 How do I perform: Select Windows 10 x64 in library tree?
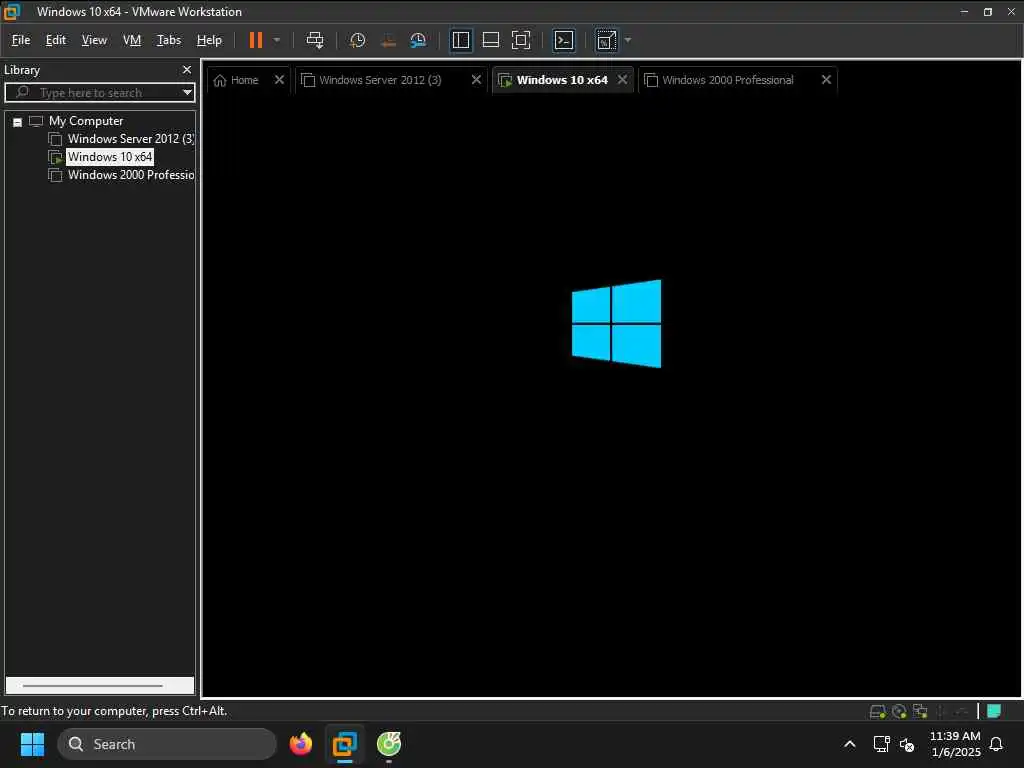110,157
